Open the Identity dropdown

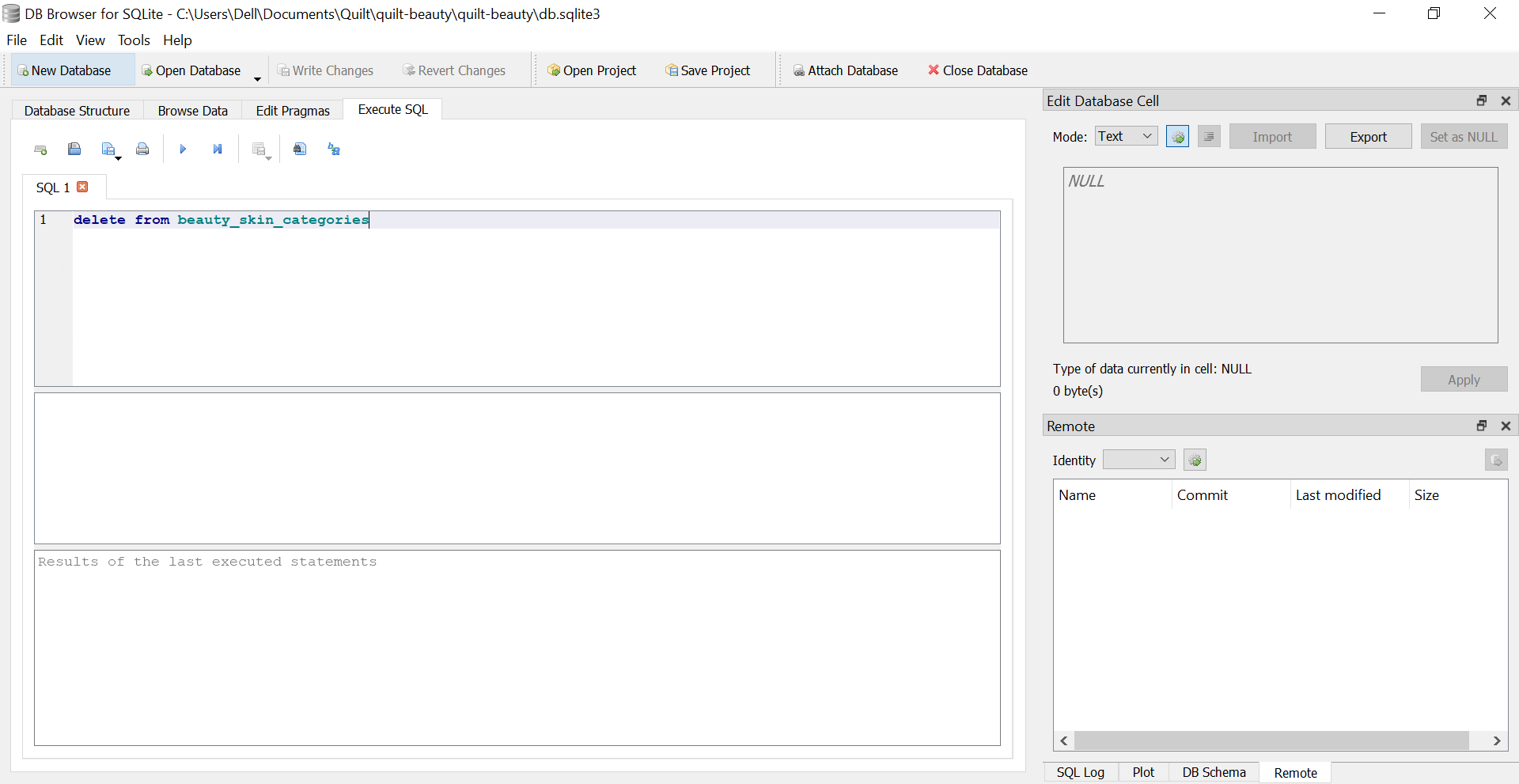[1138, 460]
